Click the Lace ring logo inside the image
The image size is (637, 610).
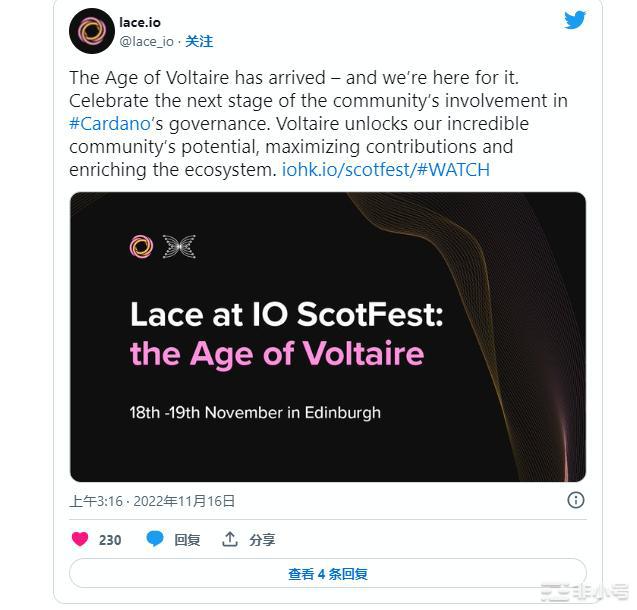(142, 246)
